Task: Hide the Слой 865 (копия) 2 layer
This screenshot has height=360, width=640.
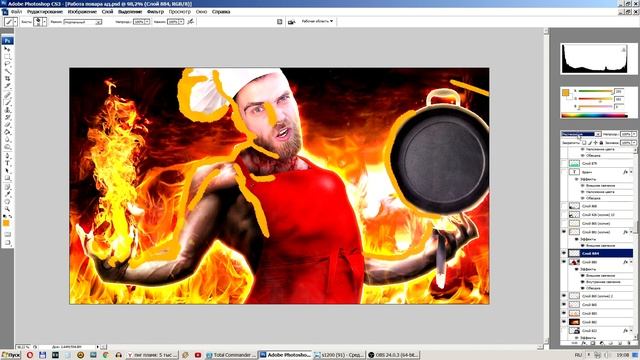Action: pyautogui.click(x=563, y=296)
